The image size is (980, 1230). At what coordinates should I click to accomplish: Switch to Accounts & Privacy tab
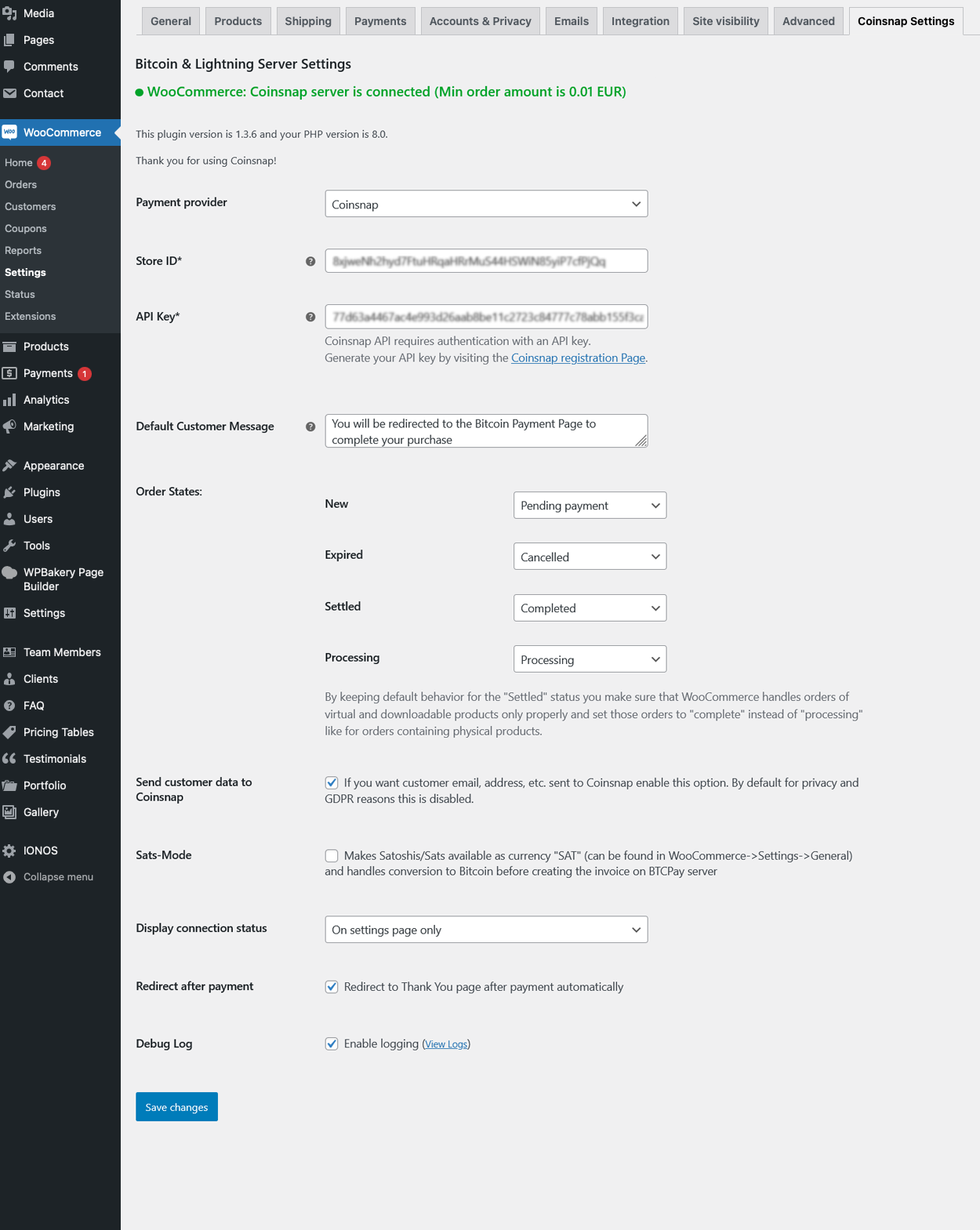coord(481,21)
